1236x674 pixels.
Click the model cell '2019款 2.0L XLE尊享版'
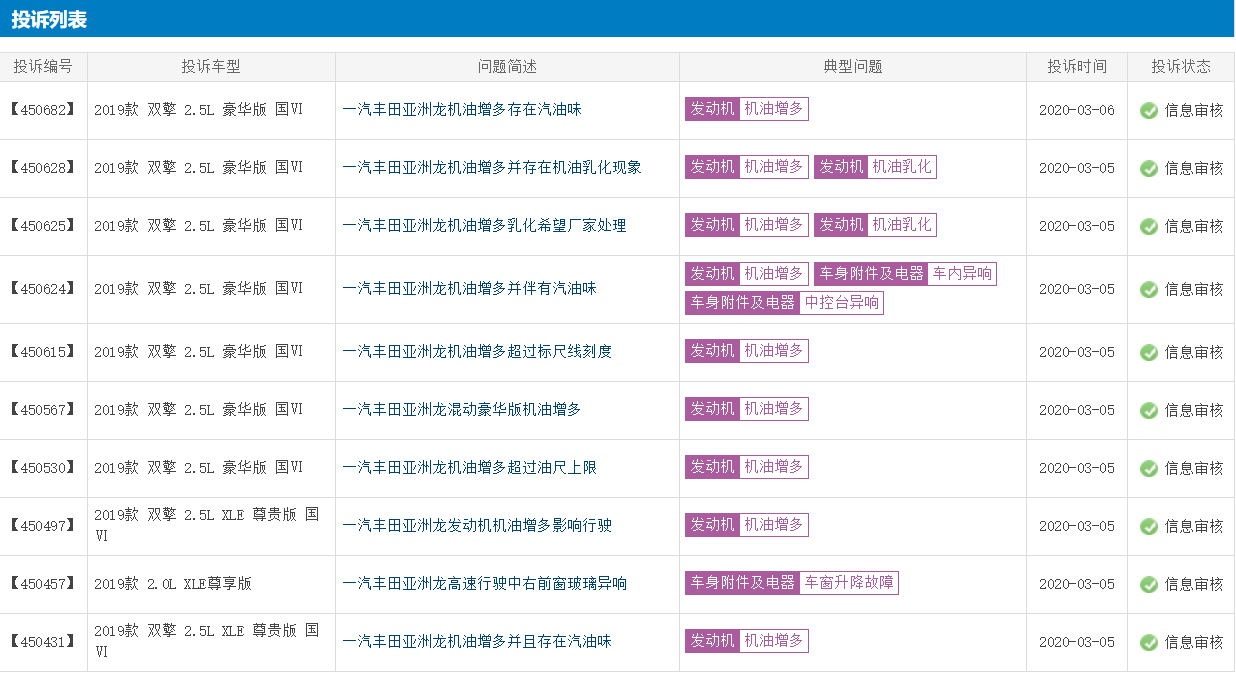click(173, 584)
